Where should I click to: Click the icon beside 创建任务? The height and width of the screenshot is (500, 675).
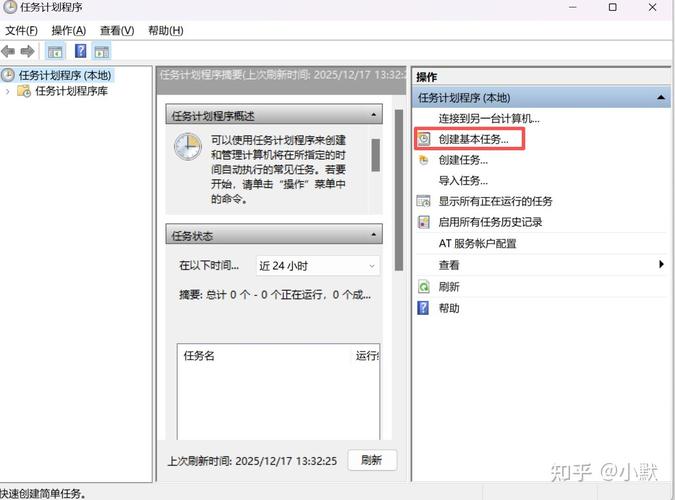[424, 160]
